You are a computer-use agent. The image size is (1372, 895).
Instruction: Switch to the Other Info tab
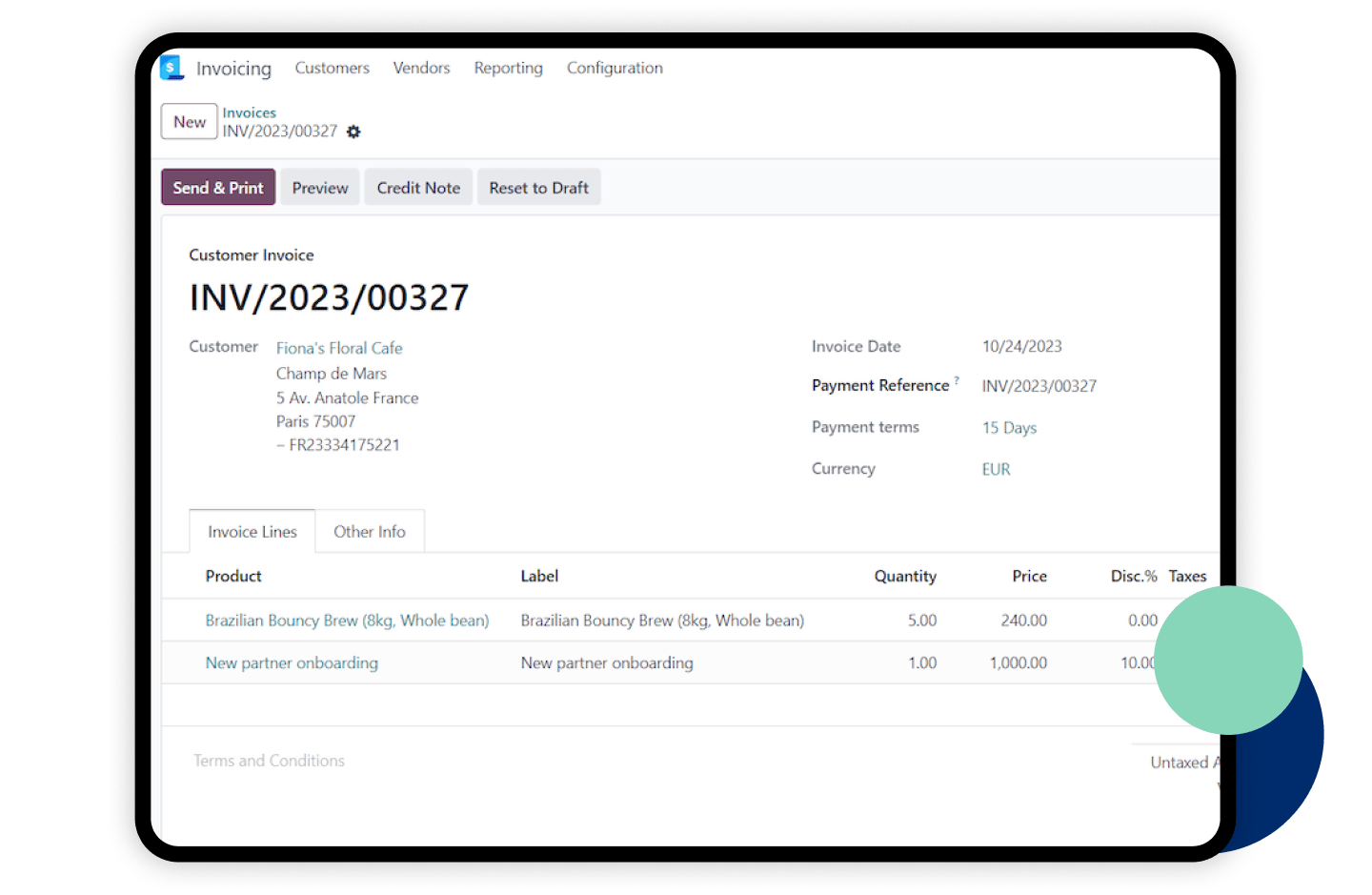point(370,531)
